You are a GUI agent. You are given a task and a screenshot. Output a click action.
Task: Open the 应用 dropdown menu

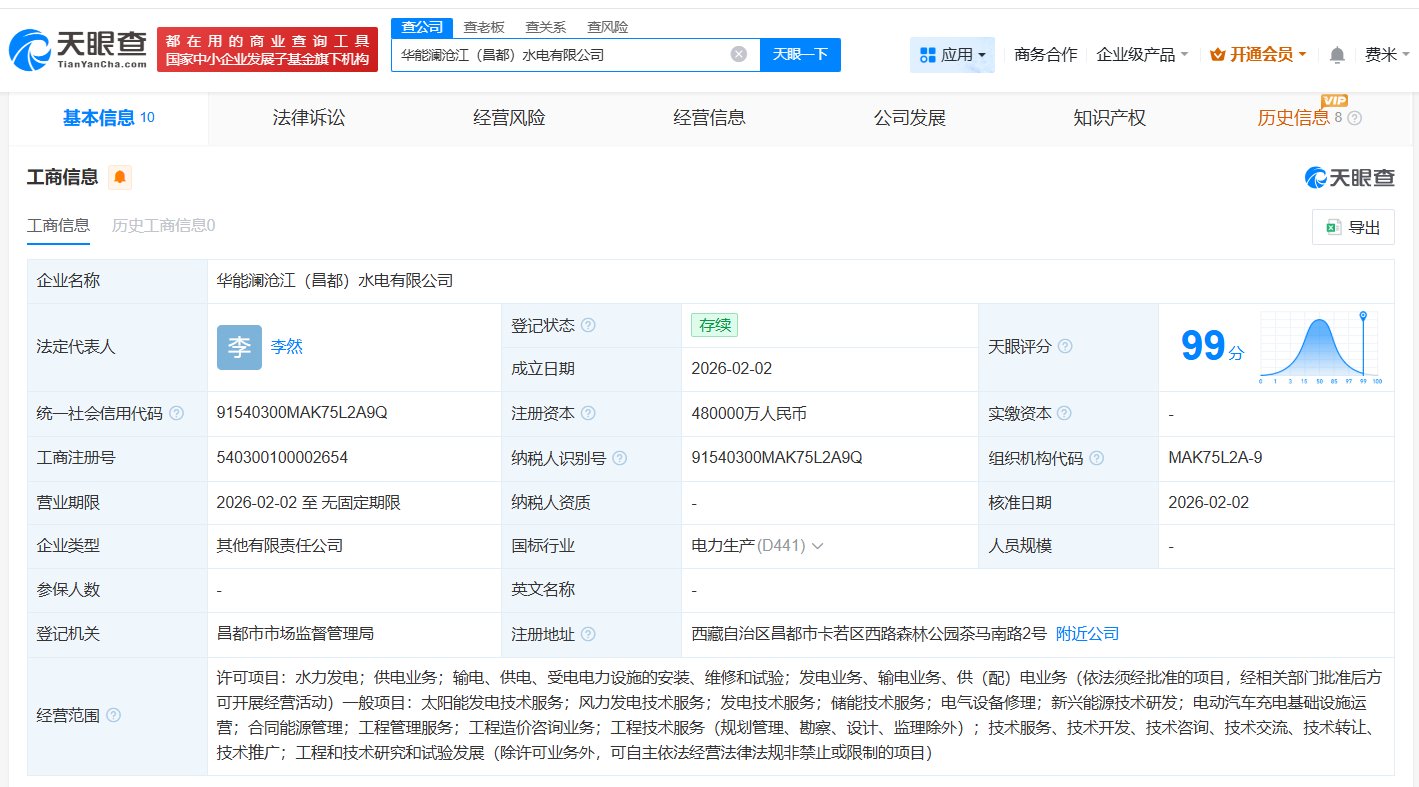(x=952, y=55)
